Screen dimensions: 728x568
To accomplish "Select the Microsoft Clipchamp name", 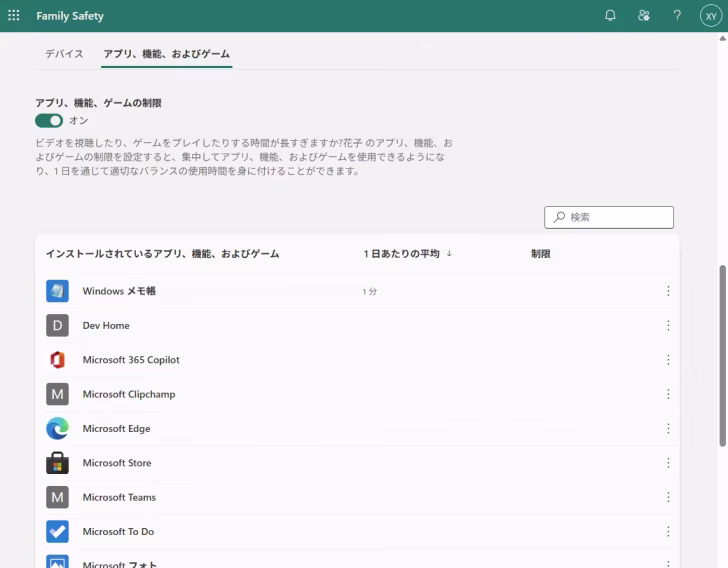I will pyautogui.click(x=129, y=394).
